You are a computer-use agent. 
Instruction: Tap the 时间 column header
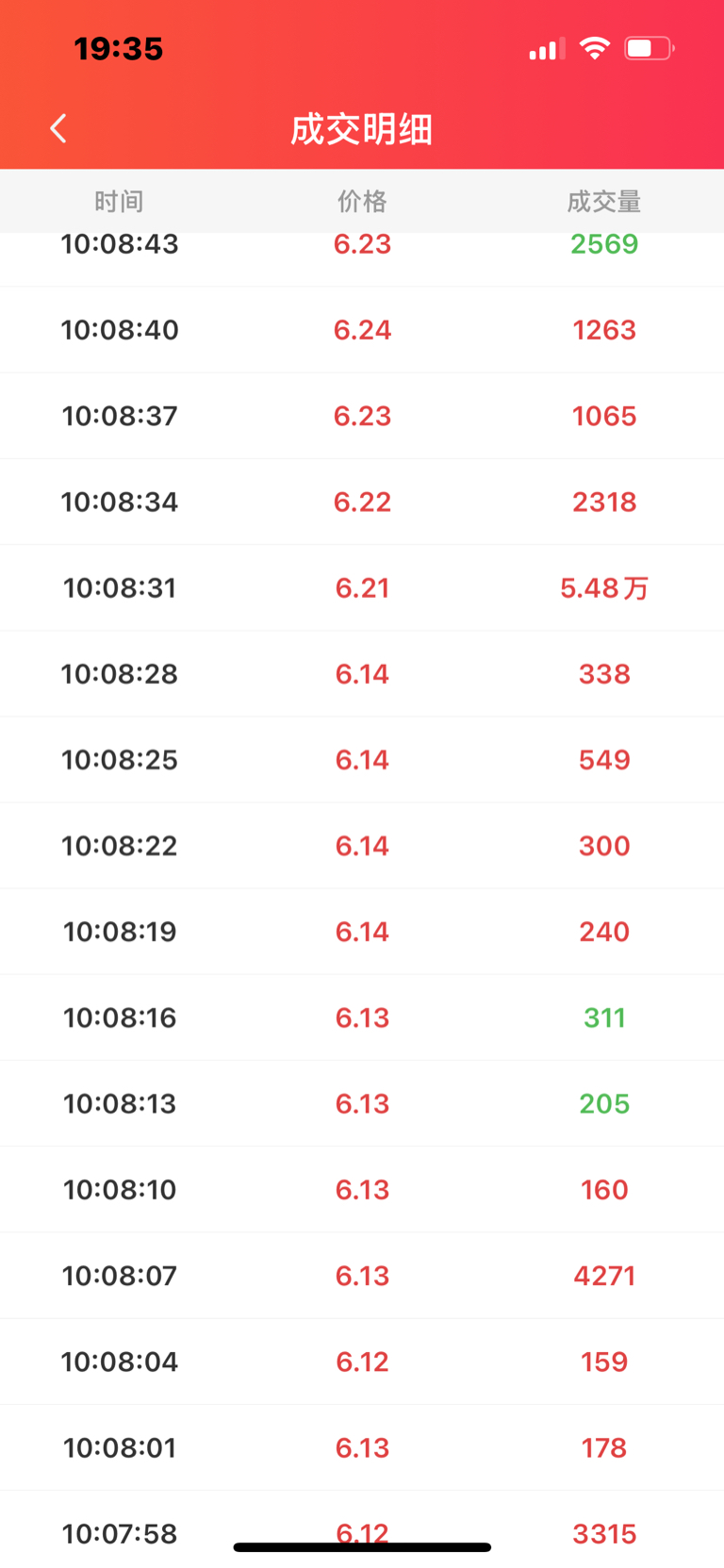(x=119, y=201)
